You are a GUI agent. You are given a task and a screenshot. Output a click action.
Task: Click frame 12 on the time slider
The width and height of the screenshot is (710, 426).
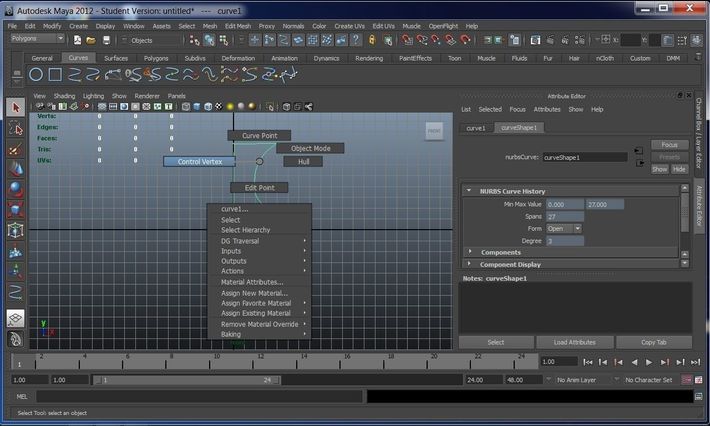point(253,362)
